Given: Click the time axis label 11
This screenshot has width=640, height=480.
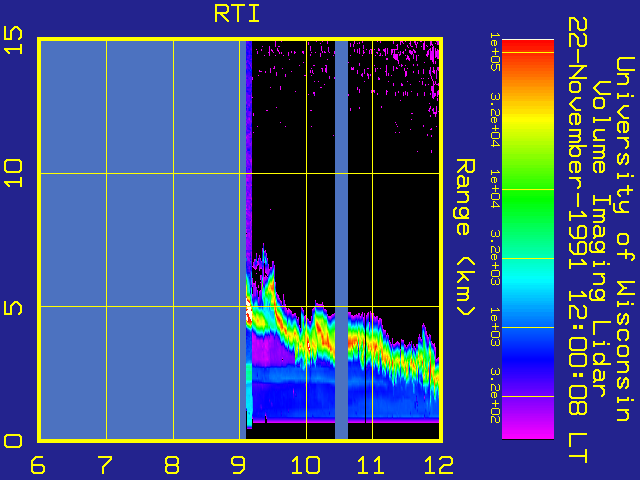Looking at the screenshot, I should 371,465.
